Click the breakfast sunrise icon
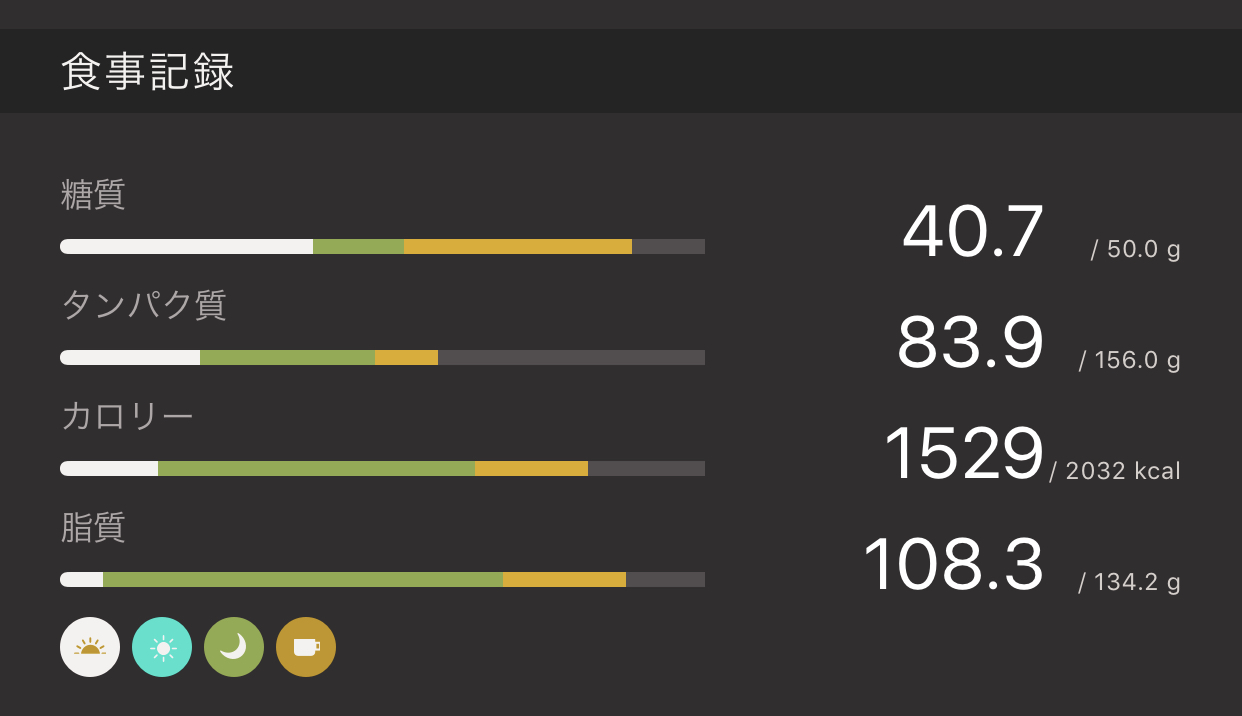 point(90,647)
